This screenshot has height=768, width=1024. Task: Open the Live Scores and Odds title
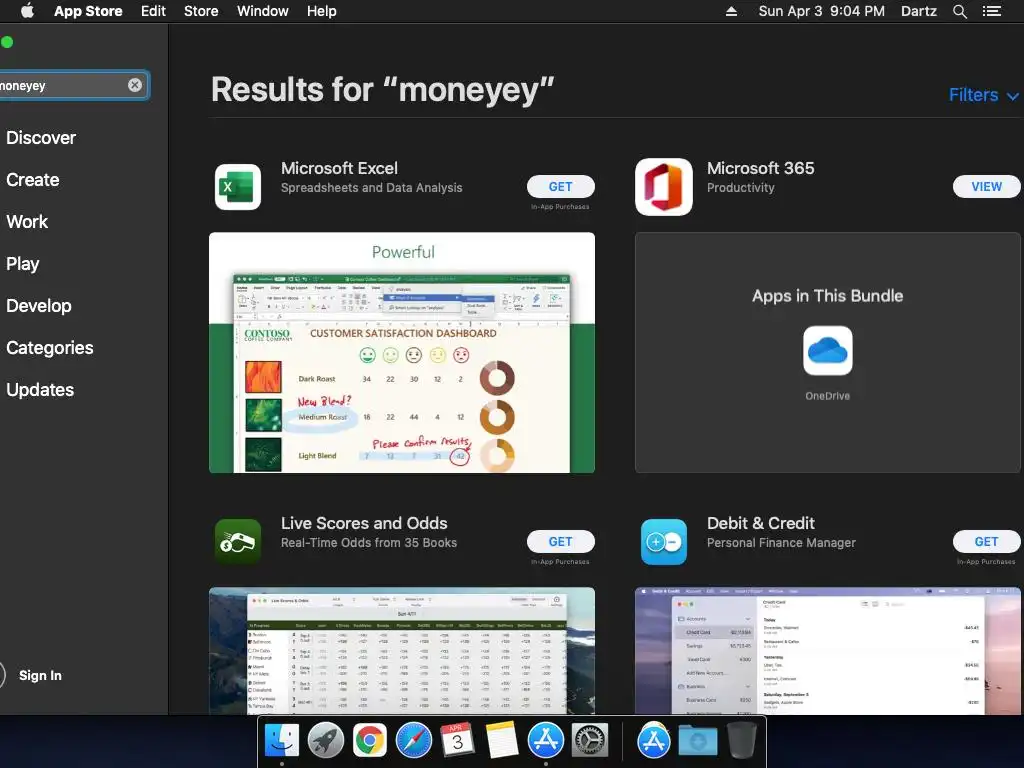364,523
